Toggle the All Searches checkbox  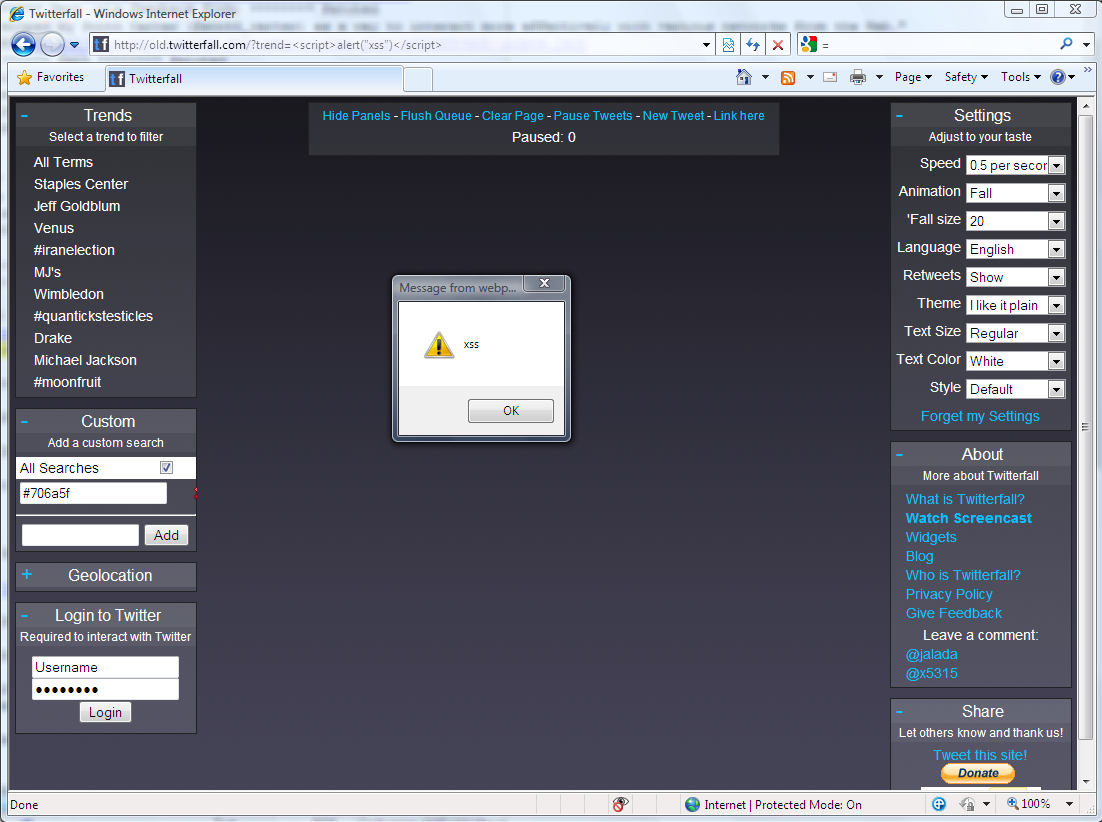click(x=167, y=468)
